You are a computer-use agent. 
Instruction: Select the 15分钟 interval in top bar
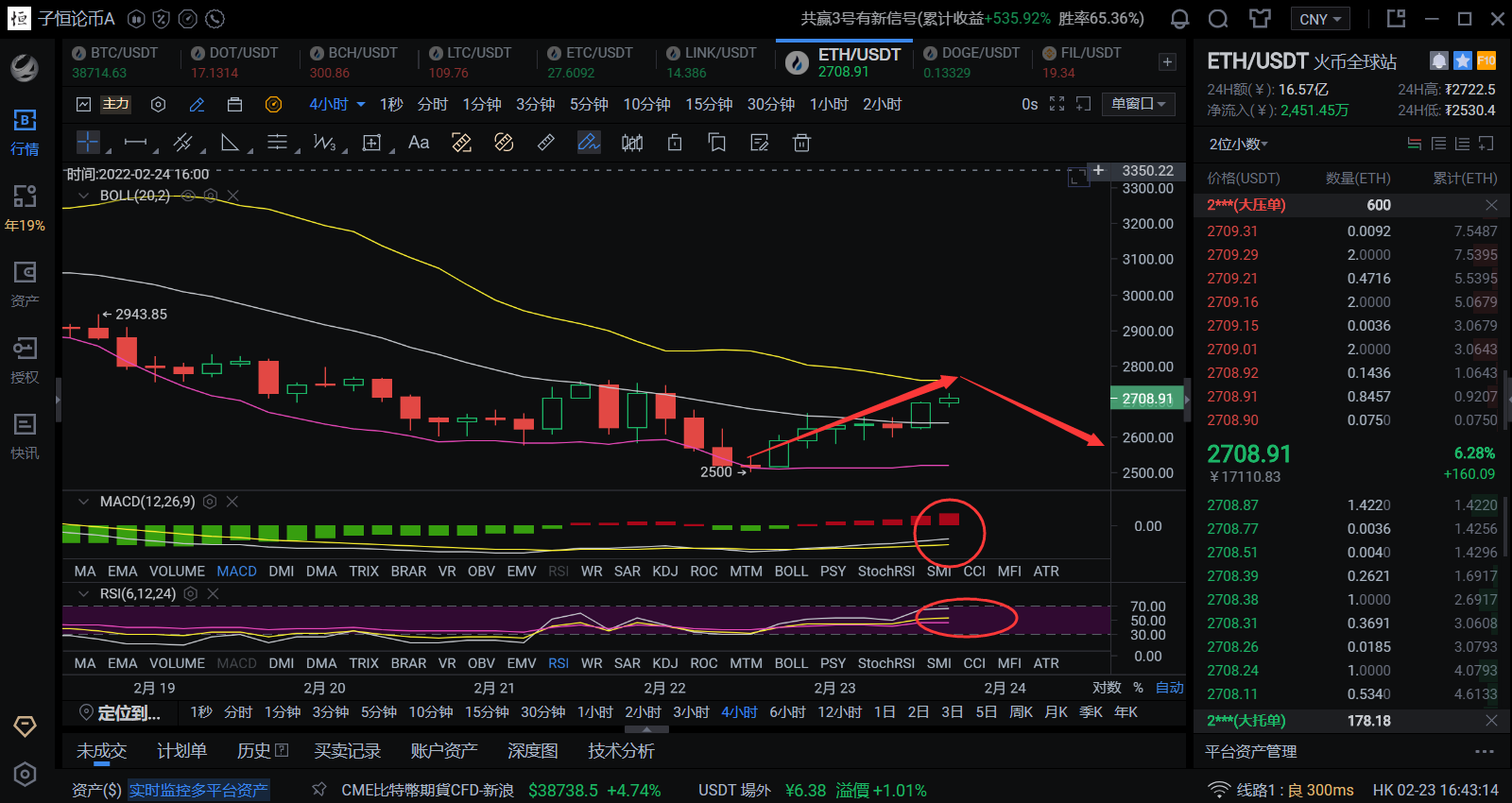(709, 104)
